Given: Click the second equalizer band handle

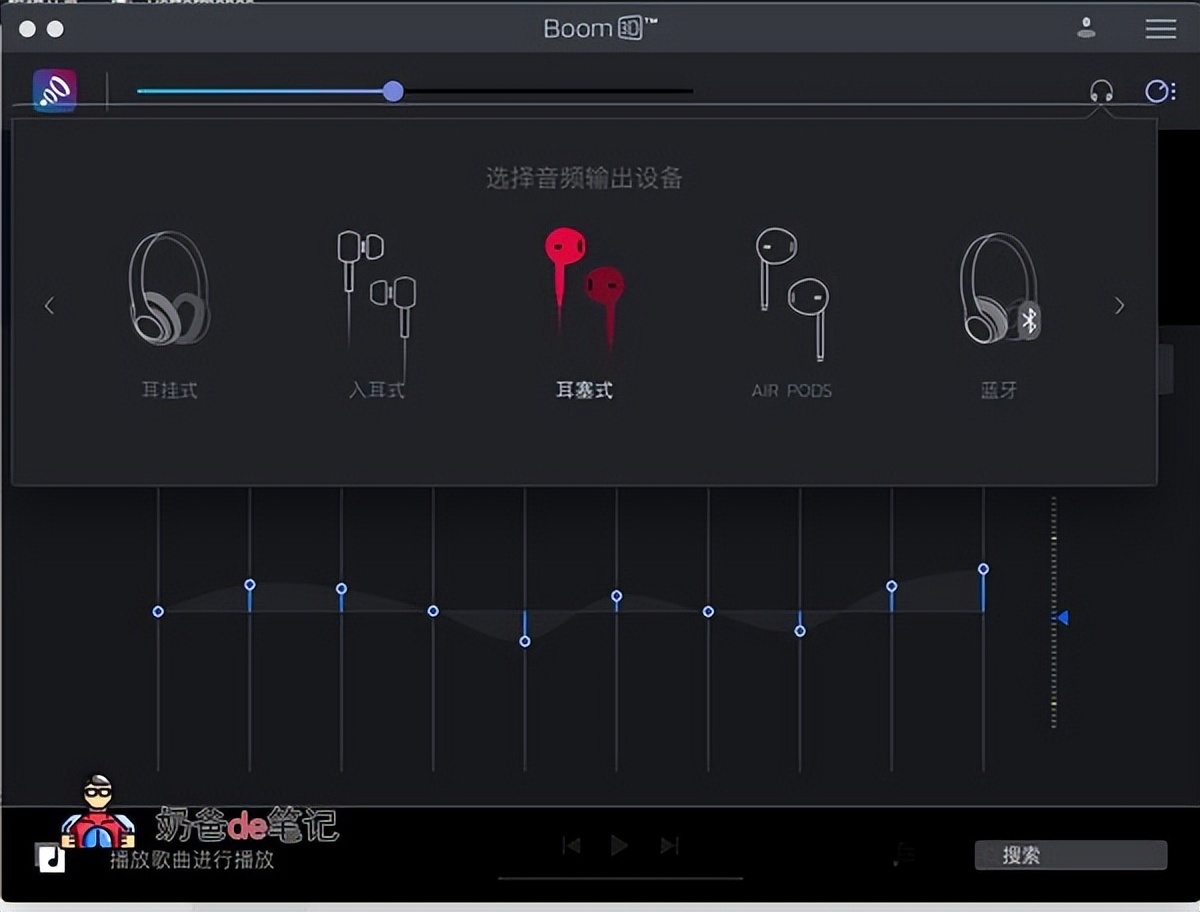Looking at the screenshot, I should [x=250, y=584].
